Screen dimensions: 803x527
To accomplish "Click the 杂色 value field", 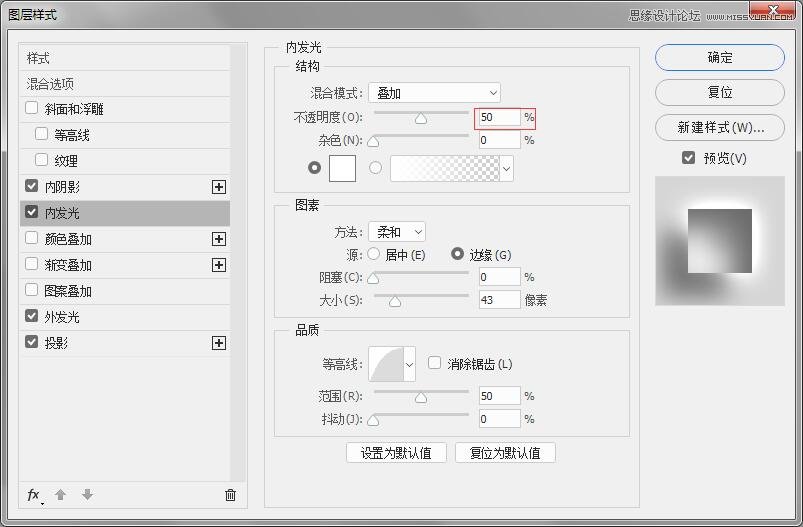I will (x=499, y=140).
